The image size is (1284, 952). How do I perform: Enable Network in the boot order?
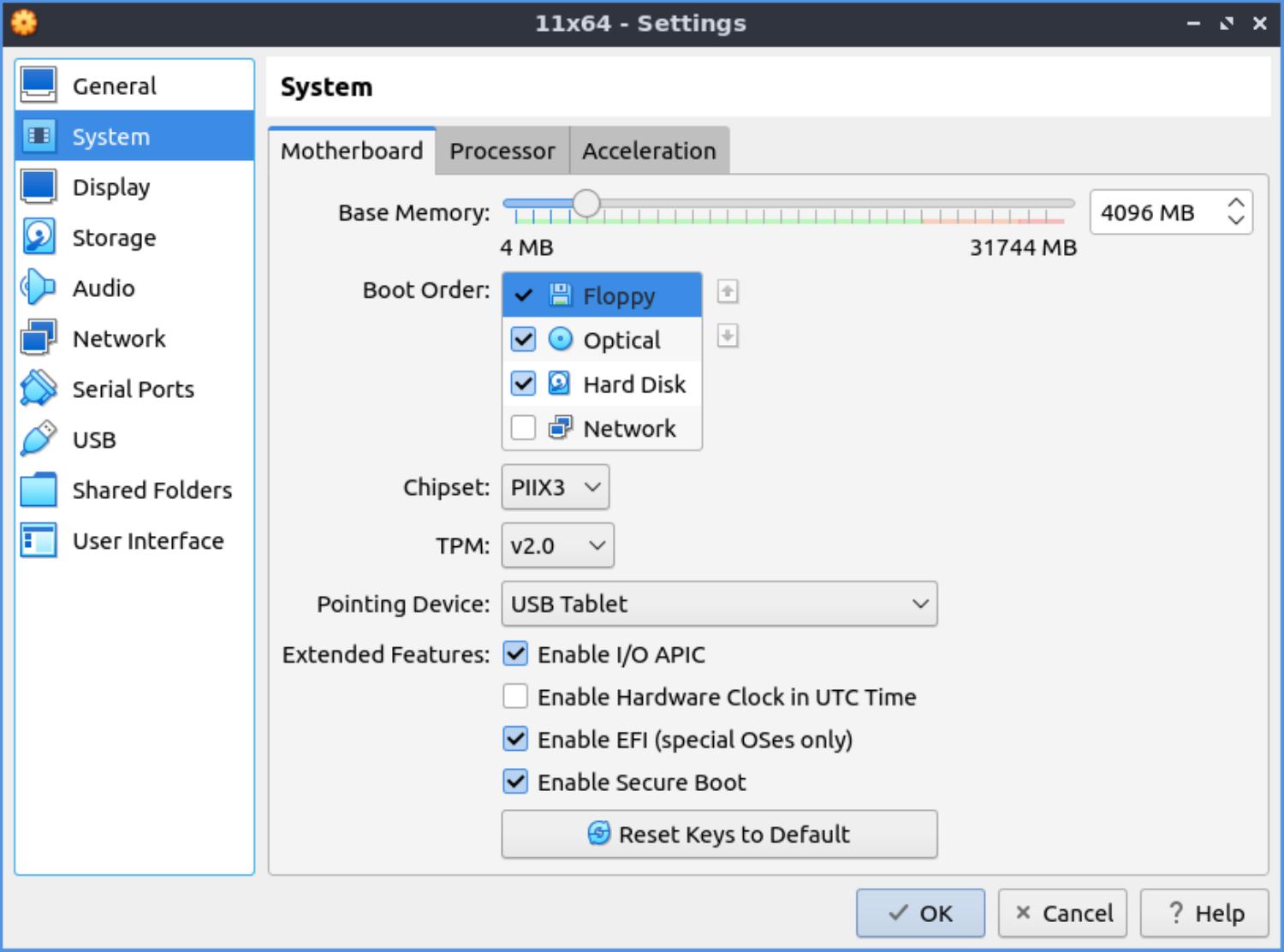point(522,427)
